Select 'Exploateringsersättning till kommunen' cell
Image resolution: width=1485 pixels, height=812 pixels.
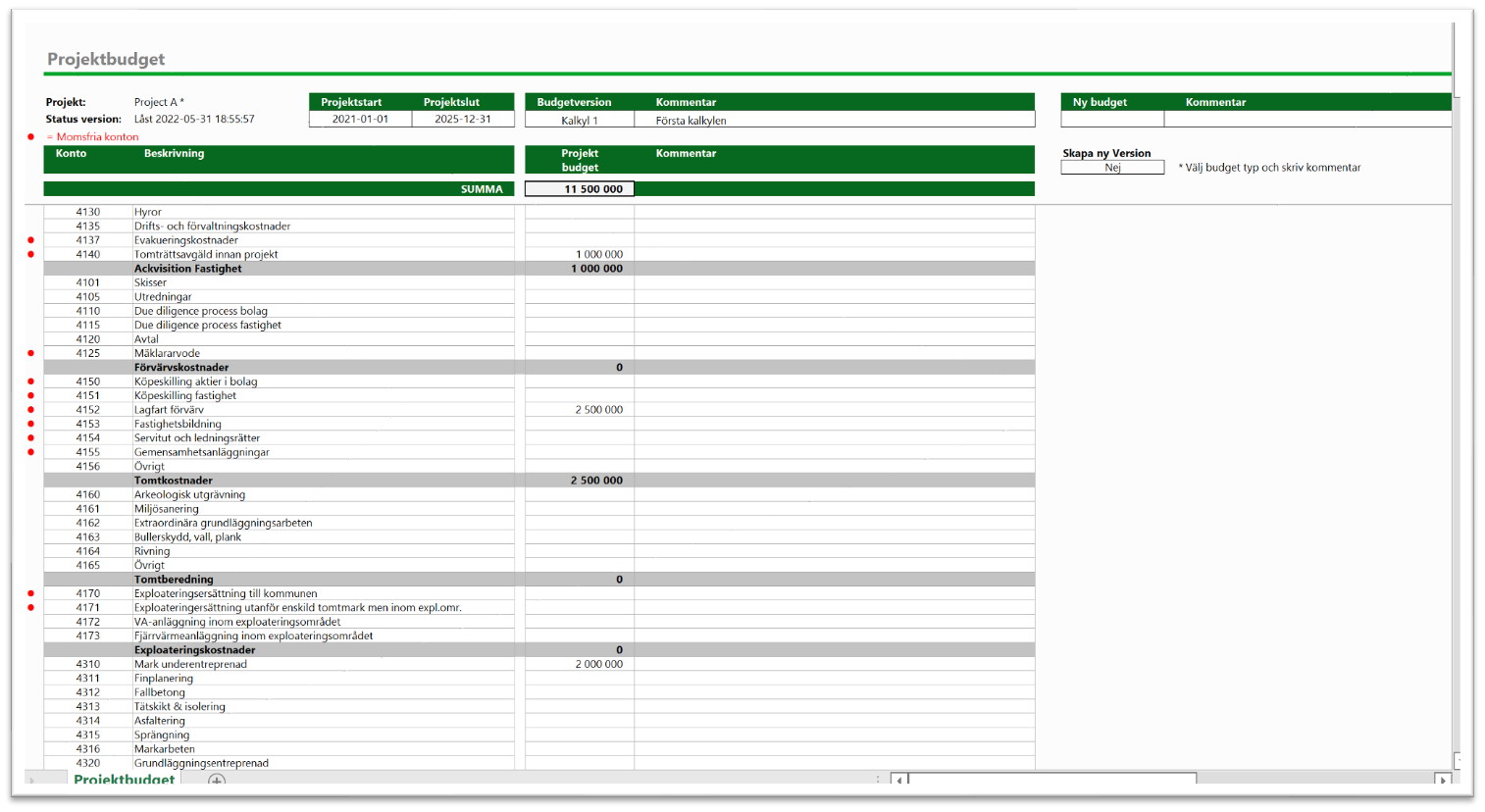(x=324, y=593)
